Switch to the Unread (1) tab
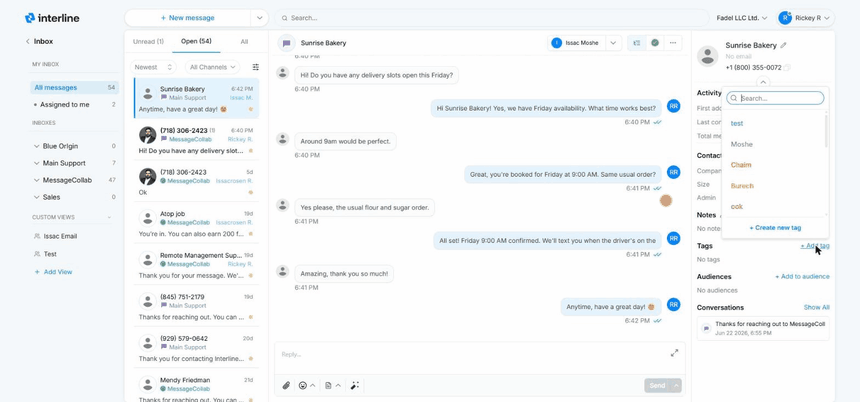 tap(148, 42)
